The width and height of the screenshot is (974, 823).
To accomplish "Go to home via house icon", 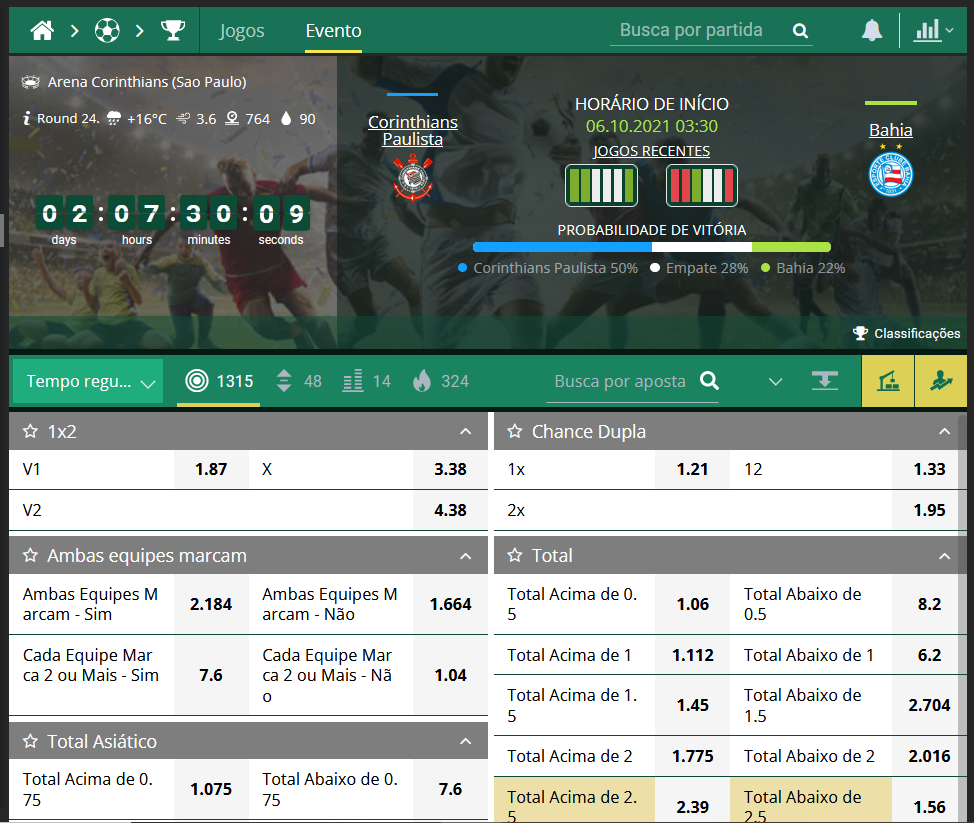I will point(42,30).
